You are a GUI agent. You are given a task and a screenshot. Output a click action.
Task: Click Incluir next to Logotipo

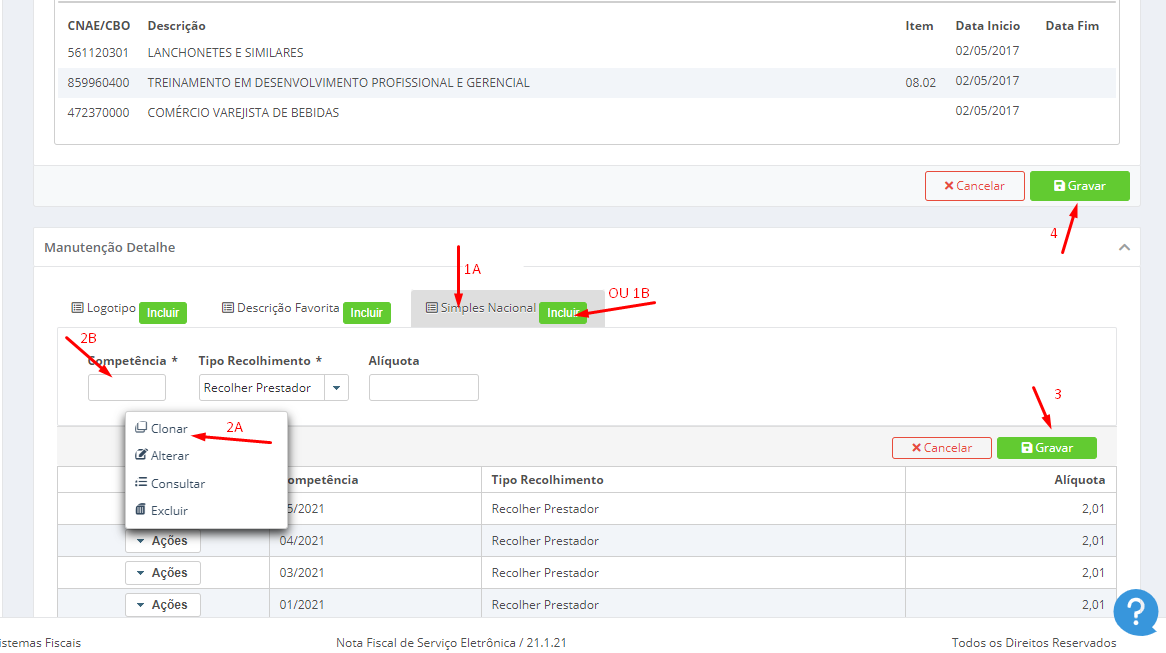[x=163, y=313]
